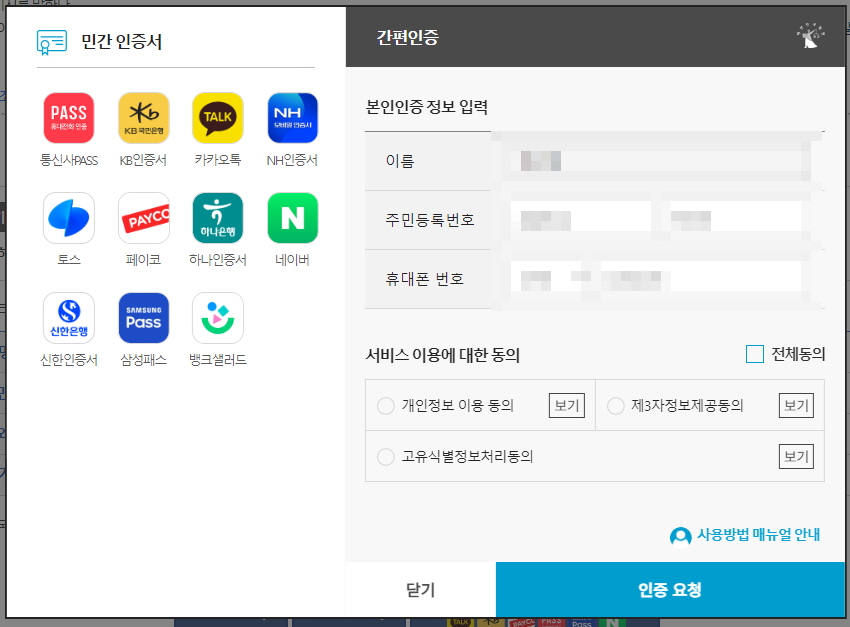Select the 토스 authentication icon
Viewport: 850px width, 627px height.
(x=69, y=218)
